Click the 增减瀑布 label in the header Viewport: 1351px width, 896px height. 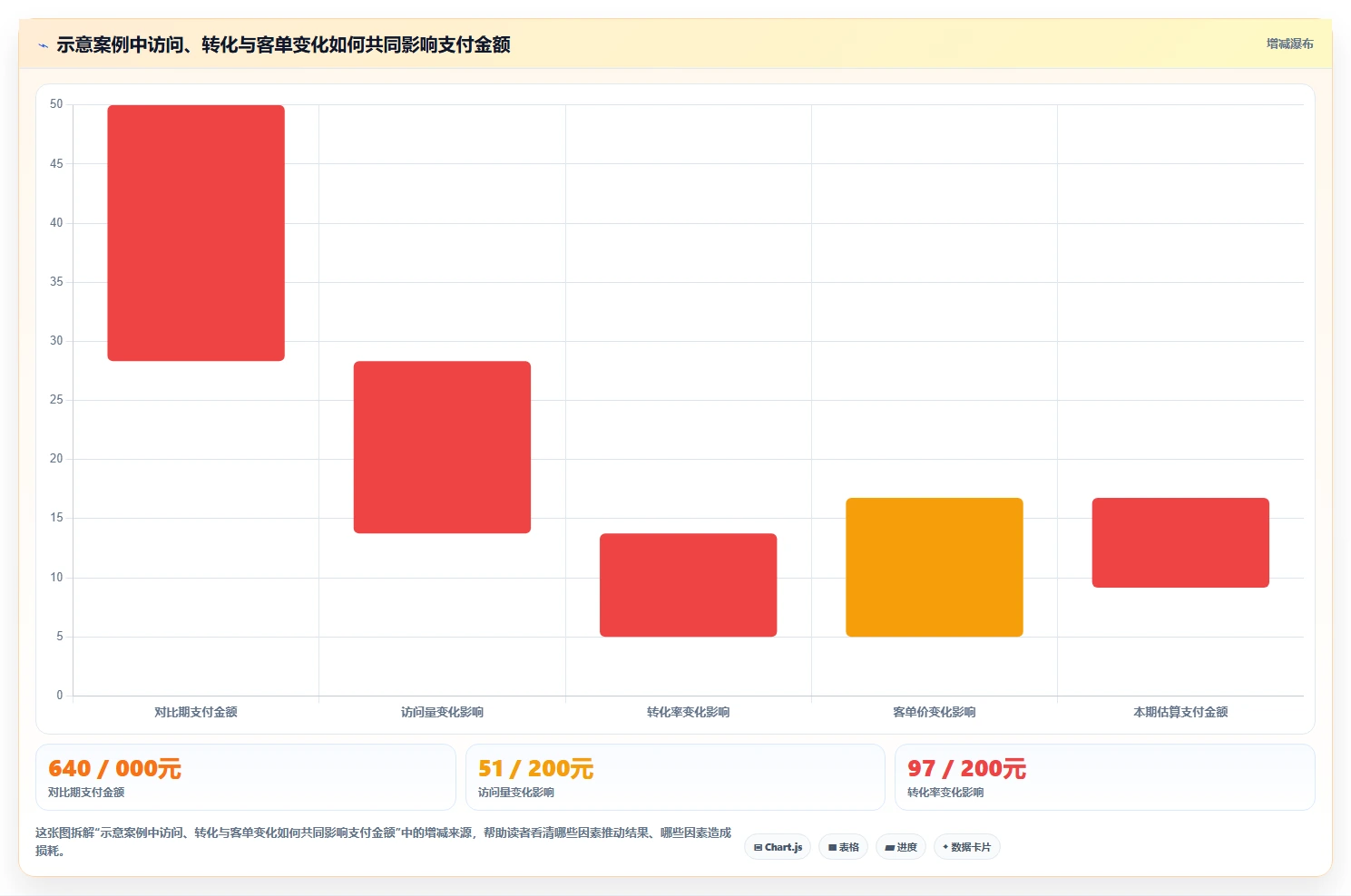tap(1289, 44)
